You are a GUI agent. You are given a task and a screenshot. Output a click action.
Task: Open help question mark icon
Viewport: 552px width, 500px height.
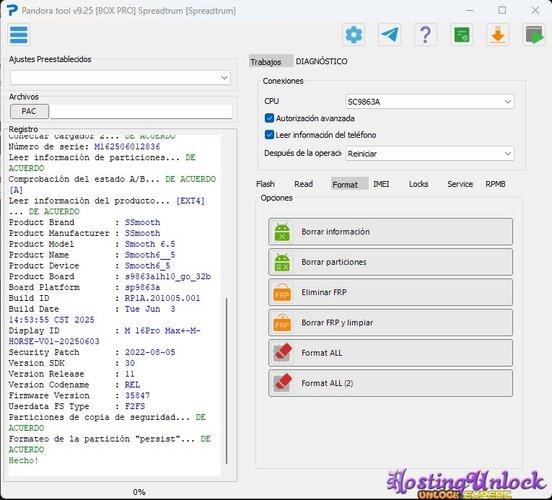tap(426, 35)
